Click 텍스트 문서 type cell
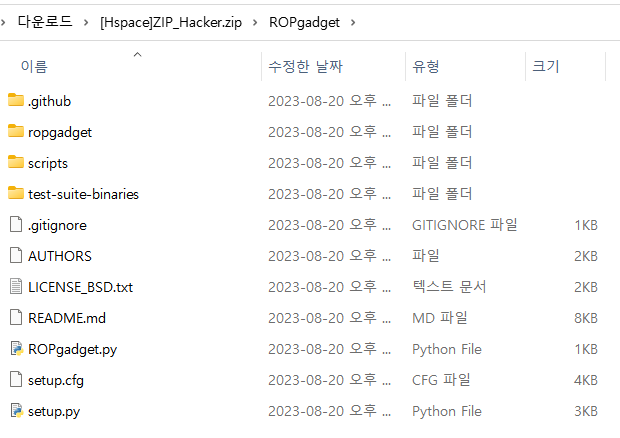This screenshot has height=438, width=620. click(x=449, y=287)
